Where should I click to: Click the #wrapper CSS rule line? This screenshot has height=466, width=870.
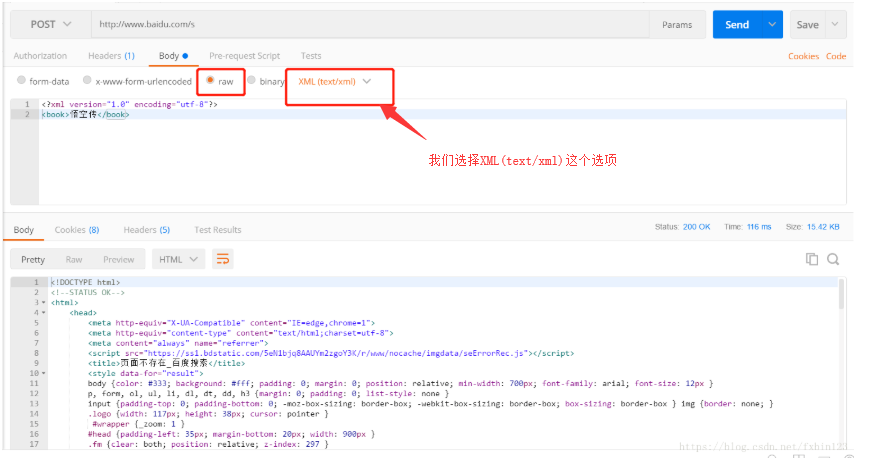pos(138,424)
